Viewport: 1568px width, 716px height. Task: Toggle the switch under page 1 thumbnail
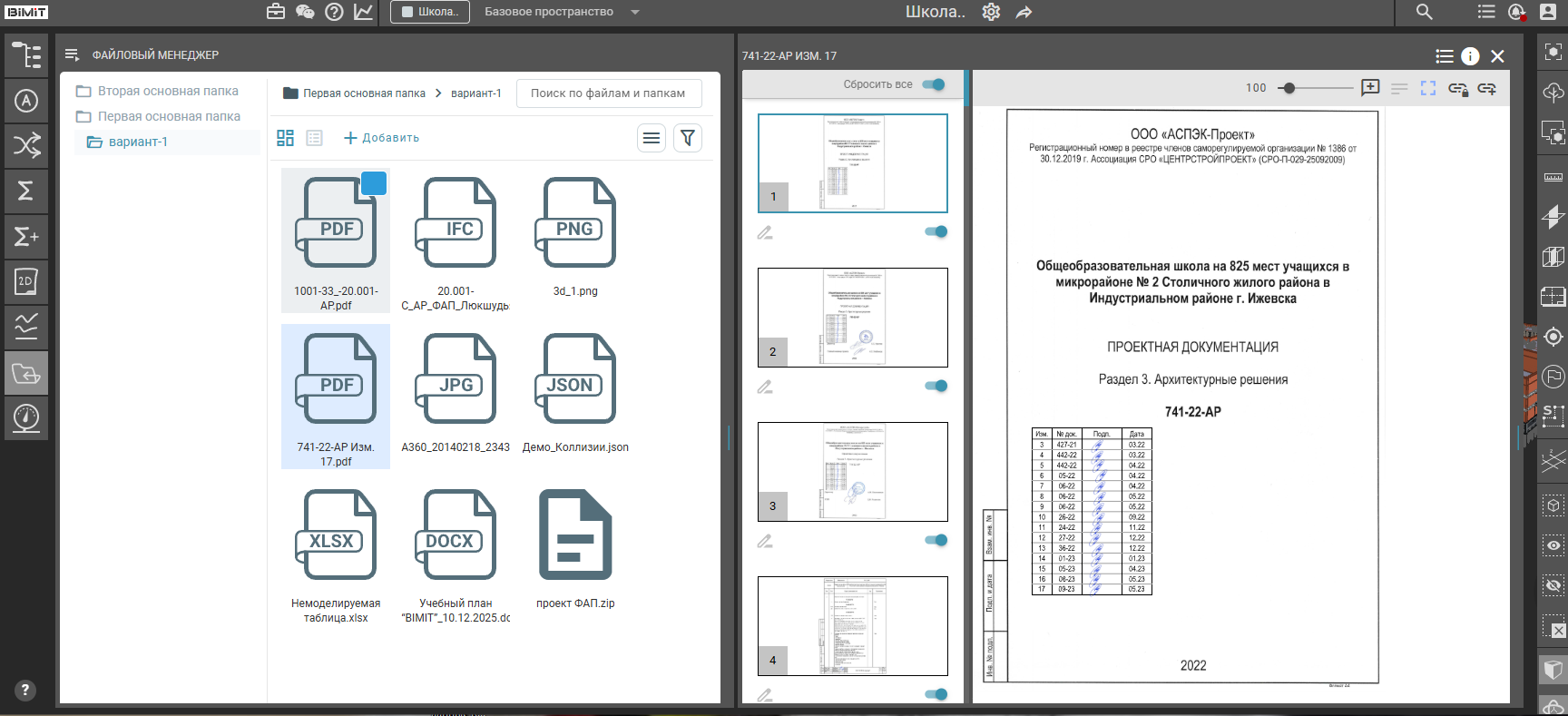pyautogui.click(x=936, y=231)
